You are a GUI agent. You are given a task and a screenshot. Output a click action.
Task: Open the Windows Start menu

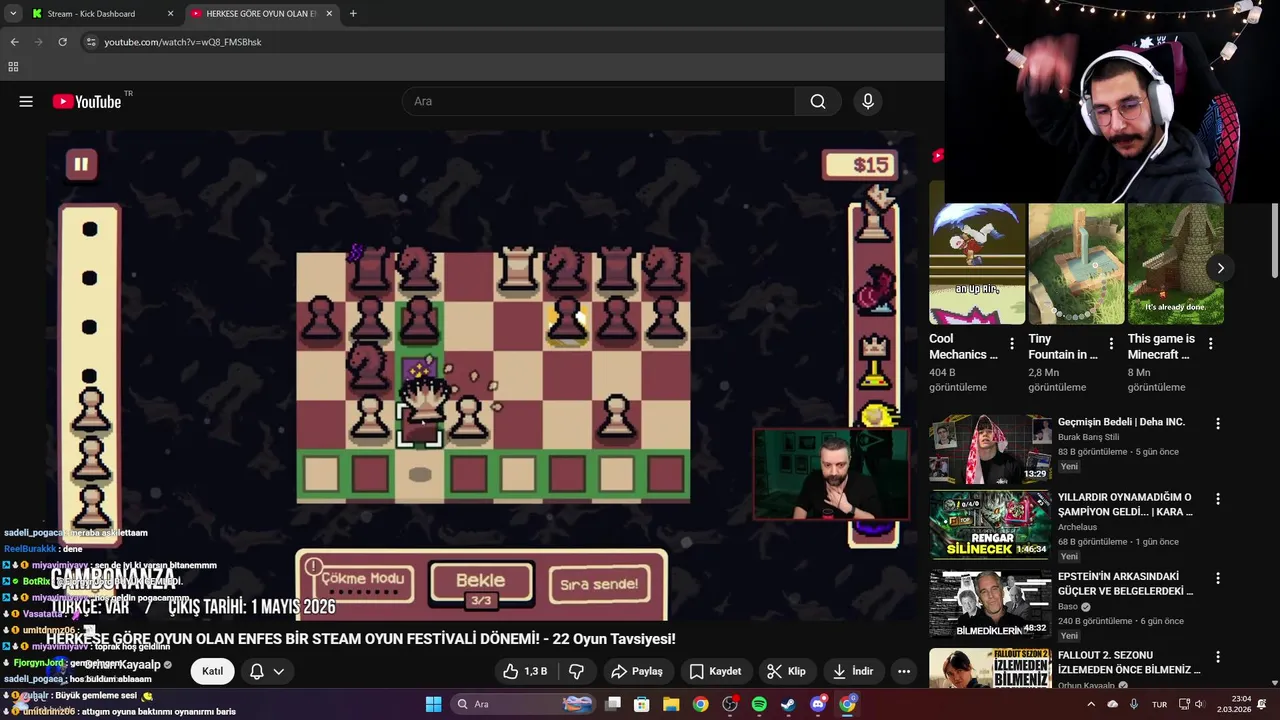pos(433,704)
